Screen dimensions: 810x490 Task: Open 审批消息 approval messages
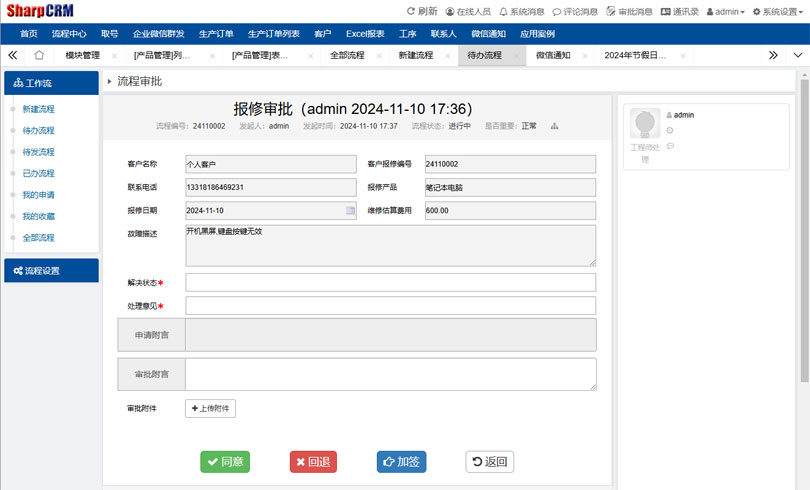[x=629, y=11]
